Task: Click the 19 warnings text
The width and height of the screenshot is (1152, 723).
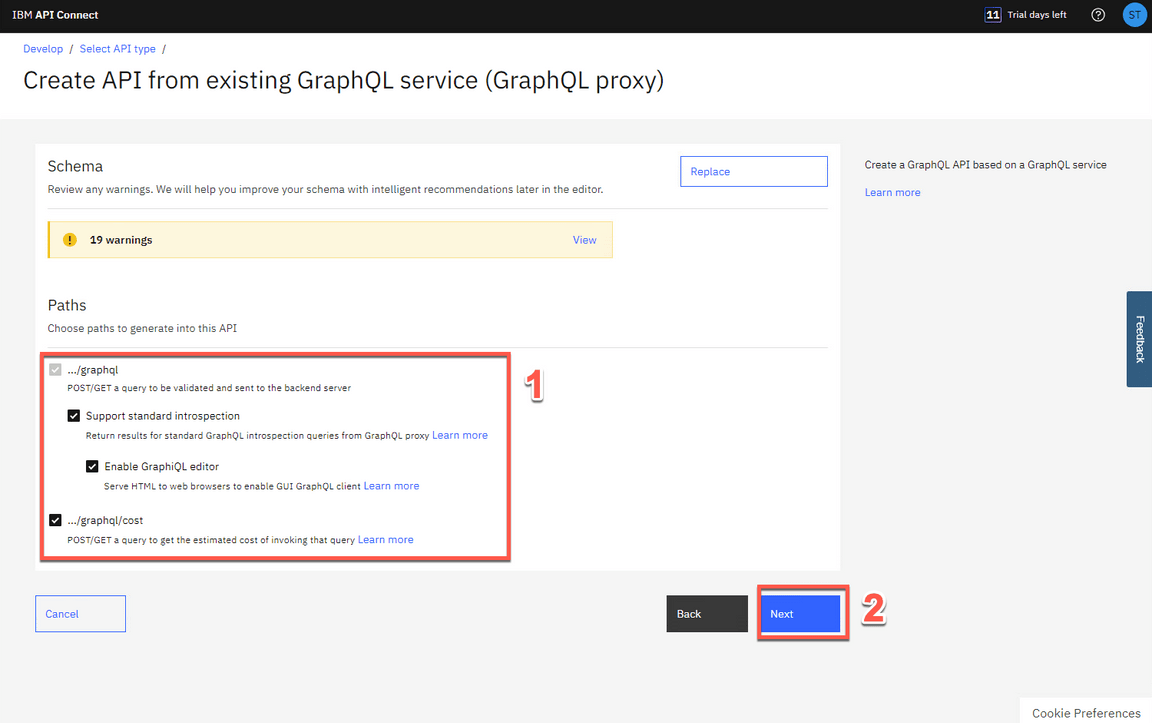Action: pyautogui.click(x=120, y=240)
